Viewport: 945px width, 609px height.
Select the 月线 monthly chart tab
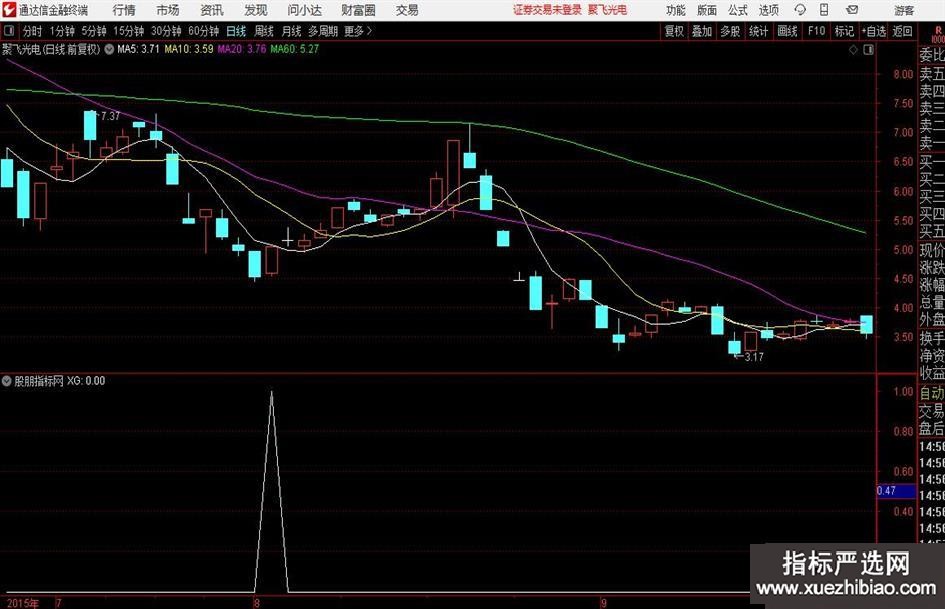(x=292, y=31)
